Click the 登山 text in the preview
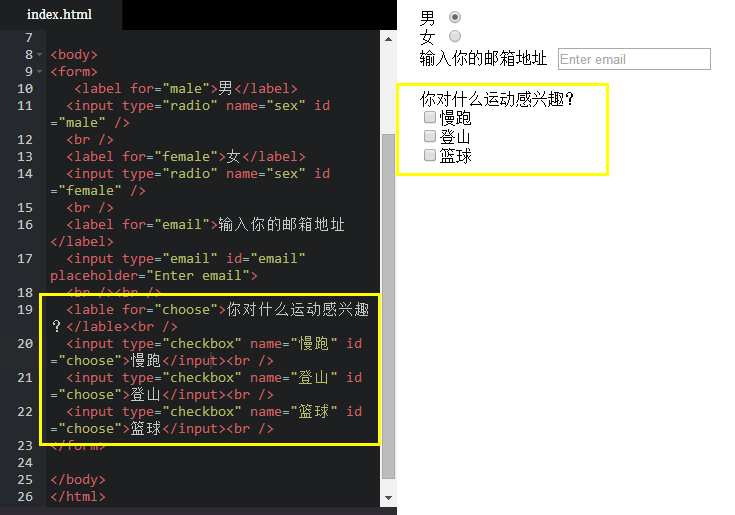Viewport: 735px width, 515px height. point(455,137)
